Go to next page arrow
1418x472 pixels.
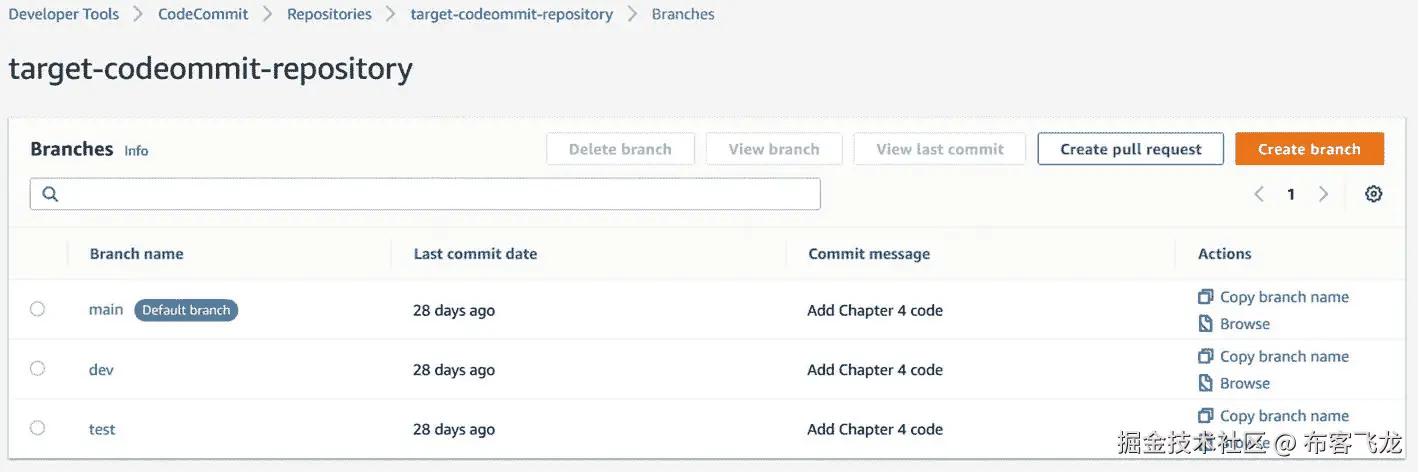tap(1323, 194)
